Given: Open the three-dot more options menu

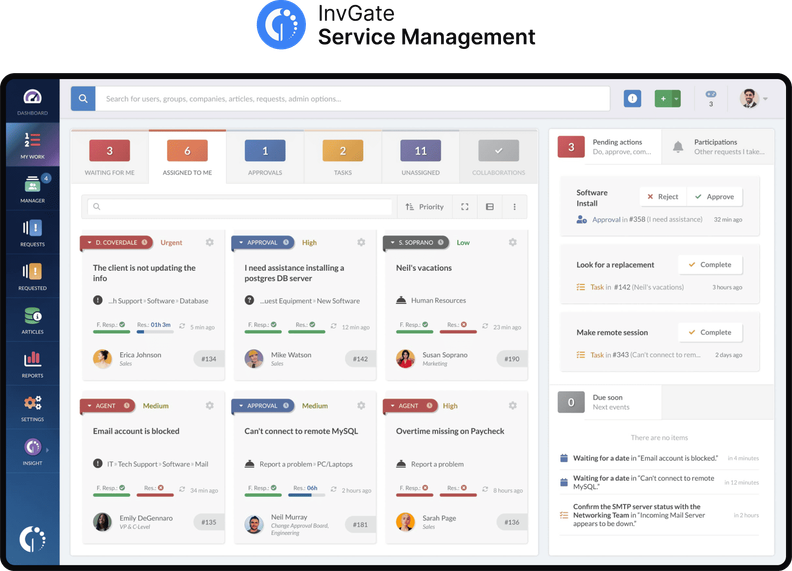Looking at the screenshot, I should click(514, 207).
